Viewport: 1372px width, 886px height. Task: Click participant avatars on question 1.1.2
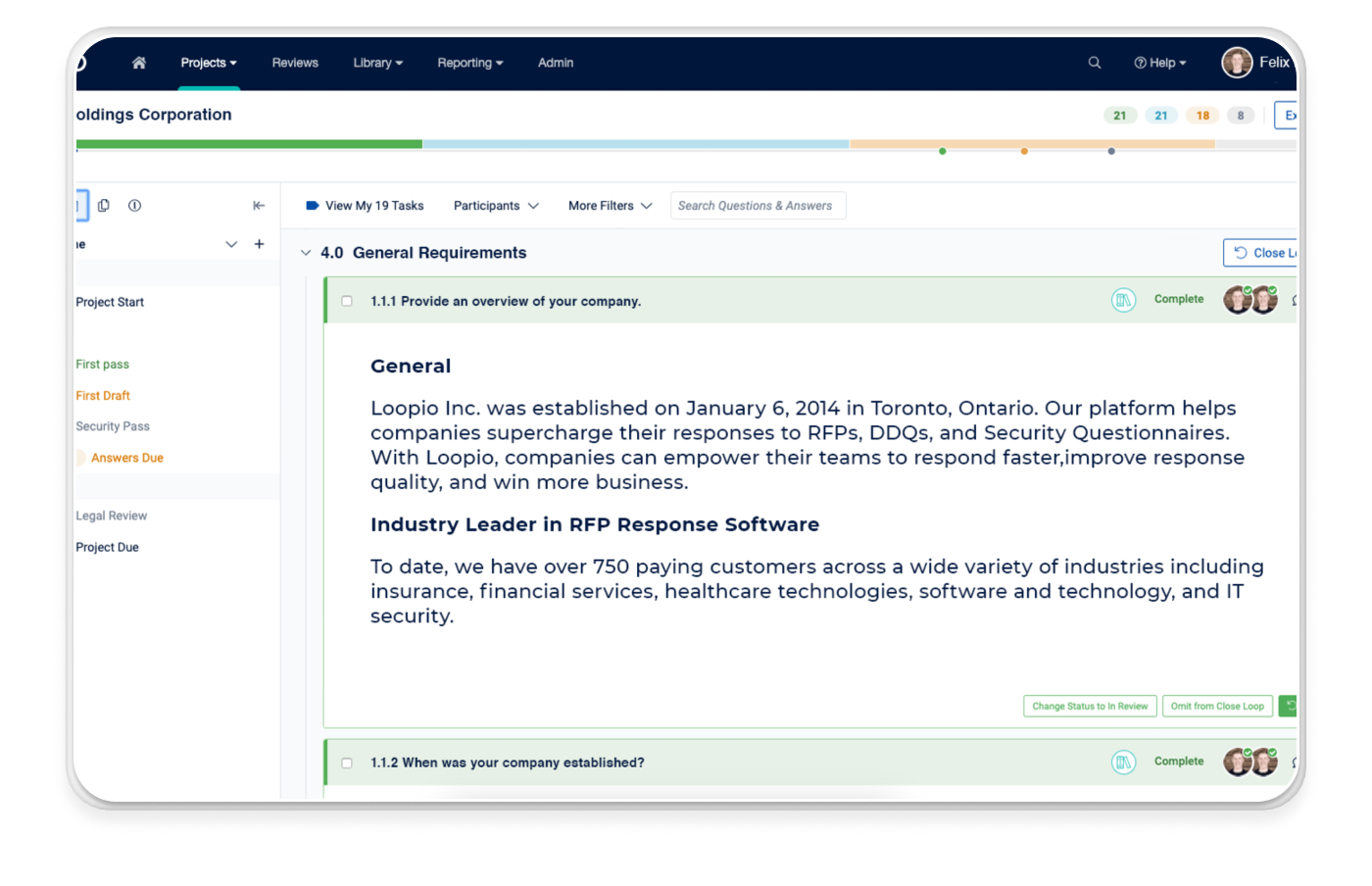(x=1250, y=762)
